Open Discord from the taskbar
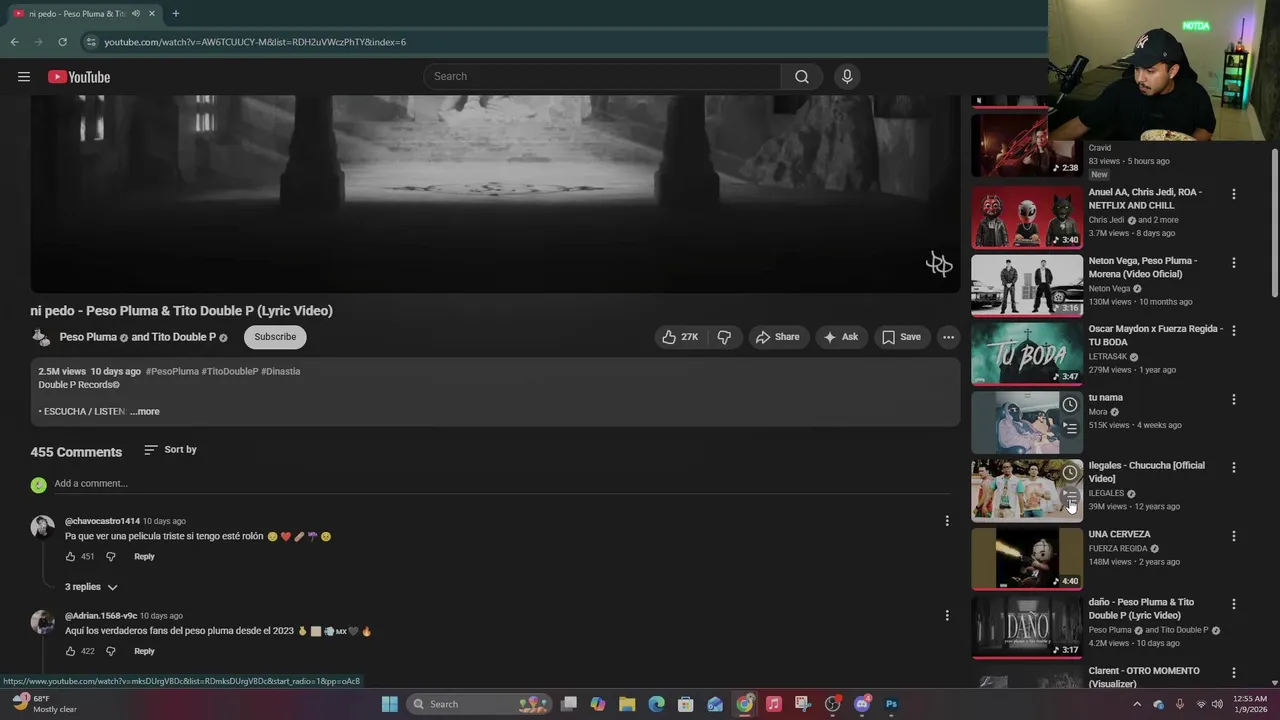Image resolution: width=1280 pixels, height=720 pixels. 862,704
